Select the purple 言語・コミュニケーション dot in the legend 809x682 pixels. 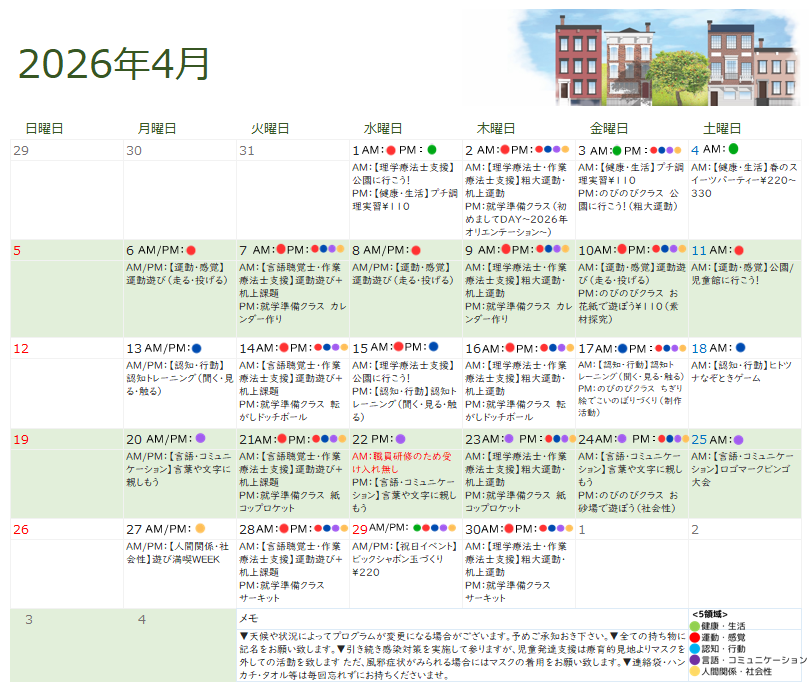(694, 659)
